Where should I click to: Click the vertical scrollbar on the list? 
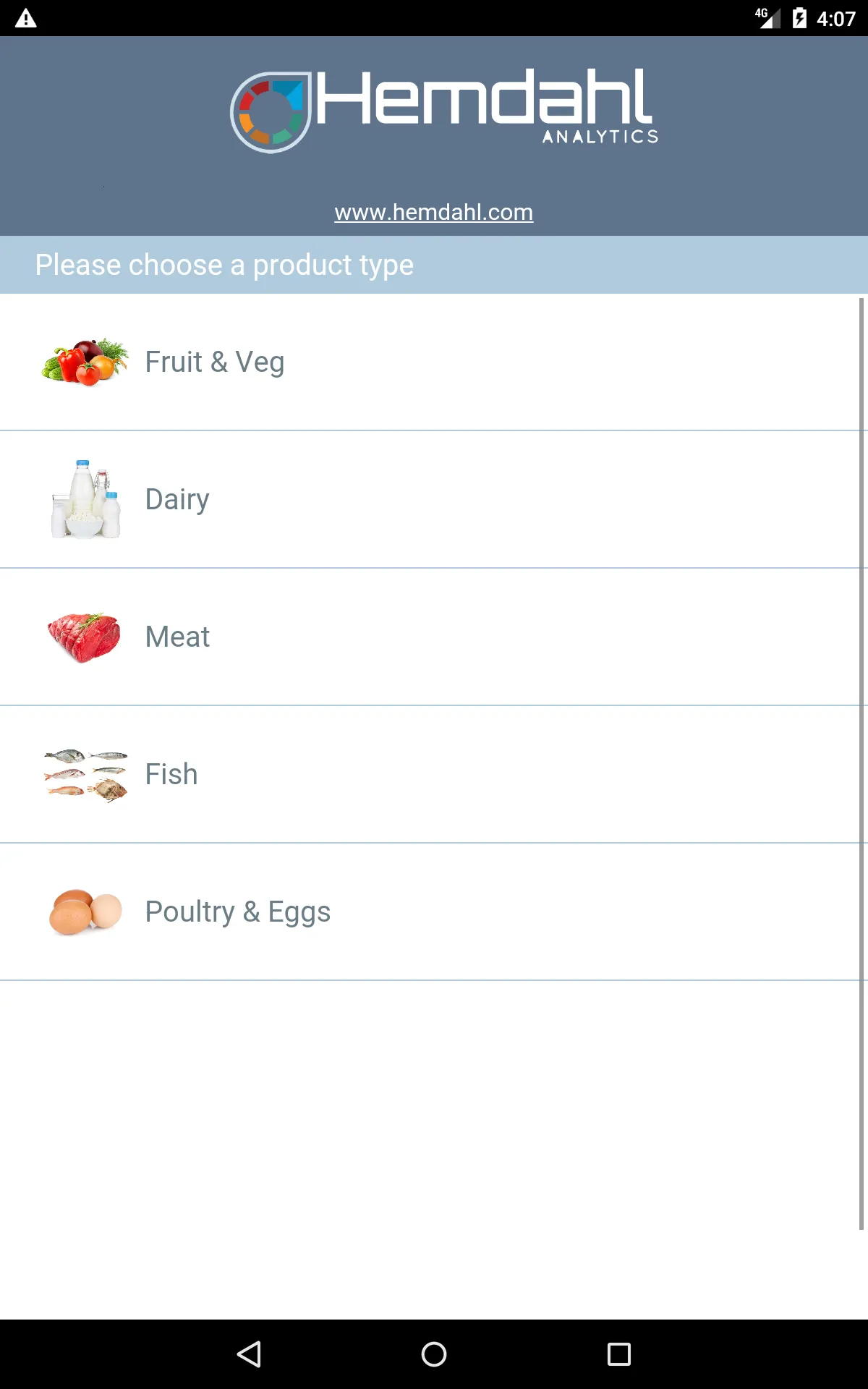point(861,763)
